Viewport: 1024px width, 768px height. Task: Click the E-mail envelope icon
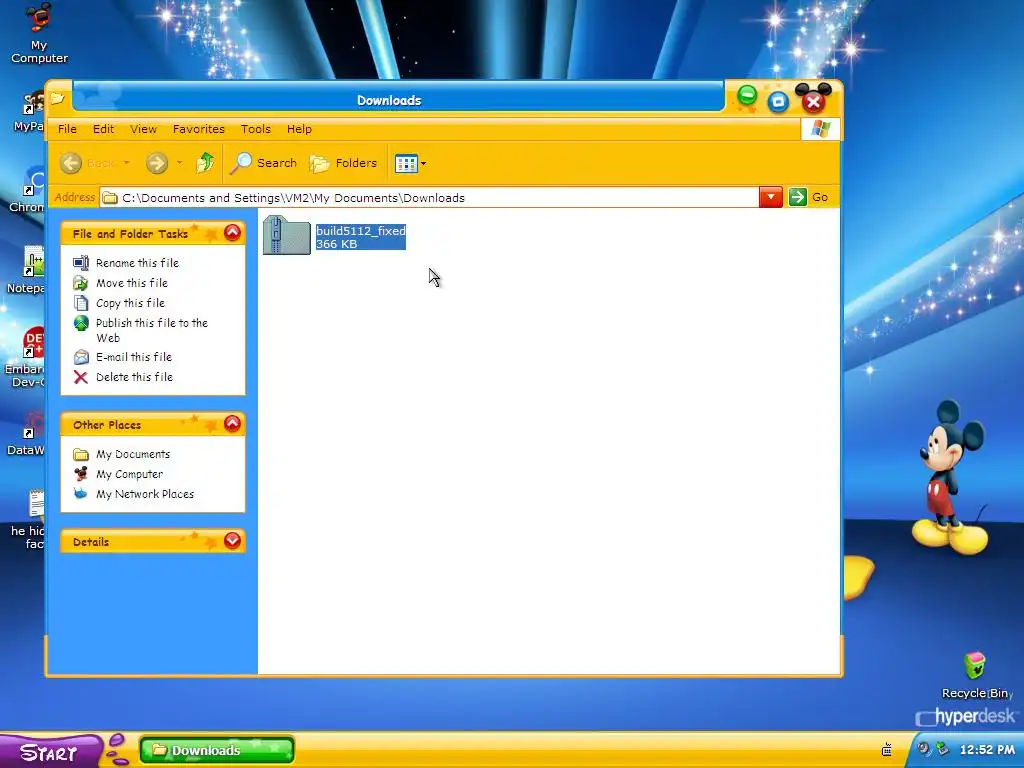(x=81, y=357)
